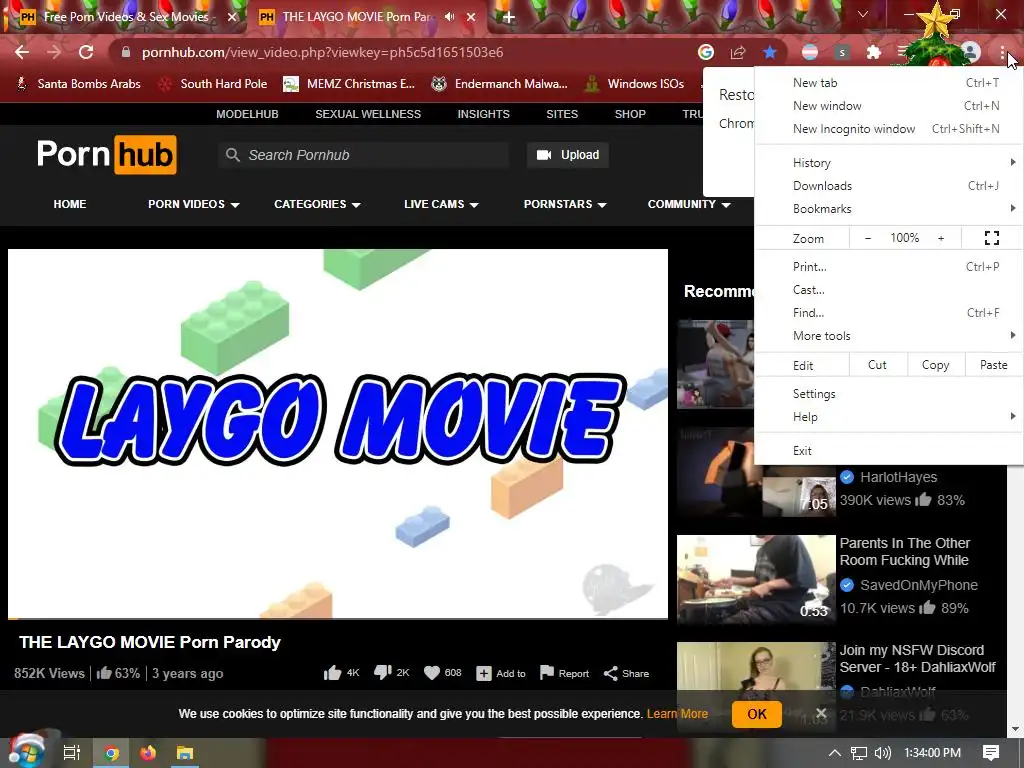Click in the Search site input field

[x=363, y=155]
